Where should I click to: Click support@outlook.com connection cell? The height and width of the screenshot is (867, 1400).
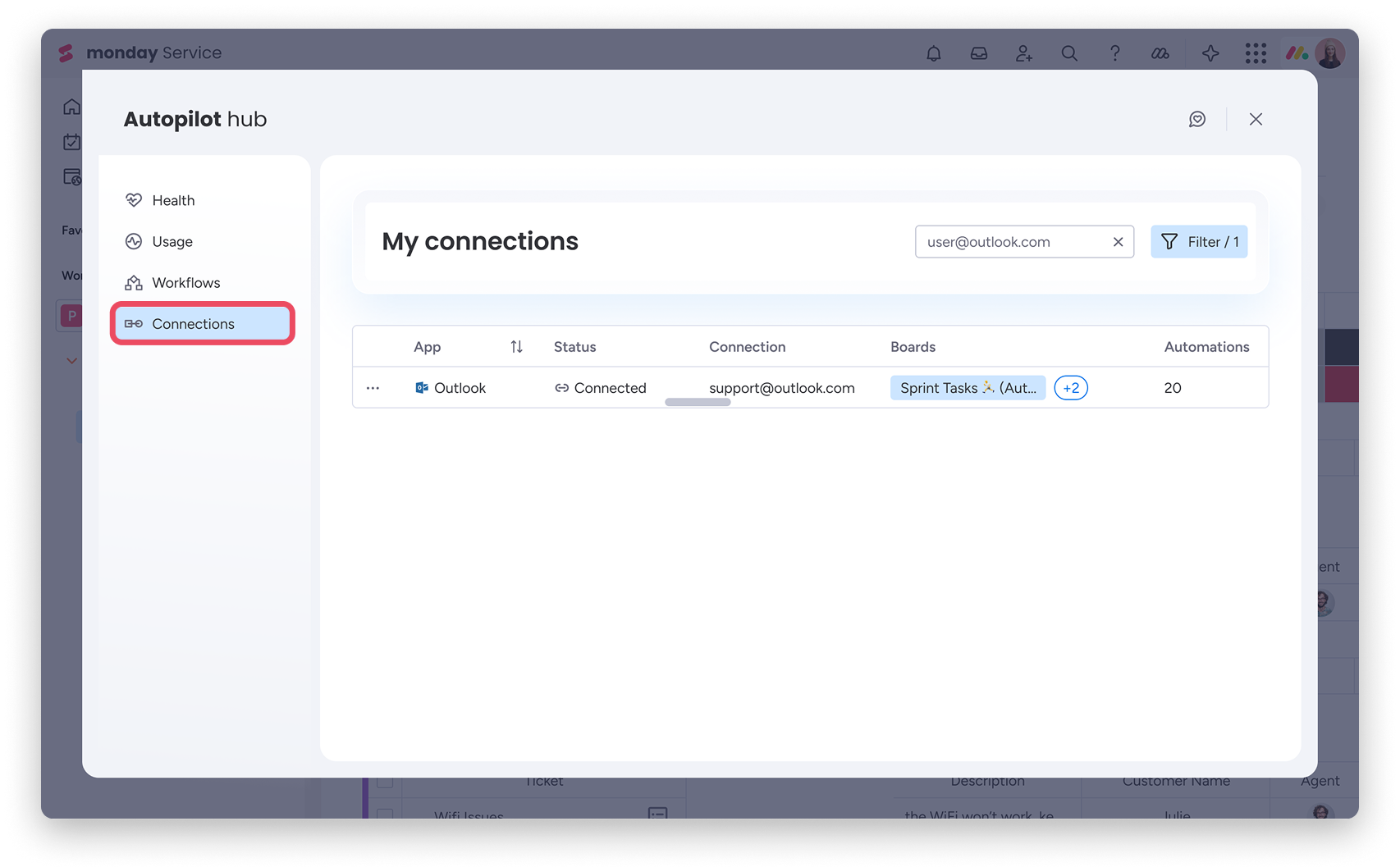782,388
